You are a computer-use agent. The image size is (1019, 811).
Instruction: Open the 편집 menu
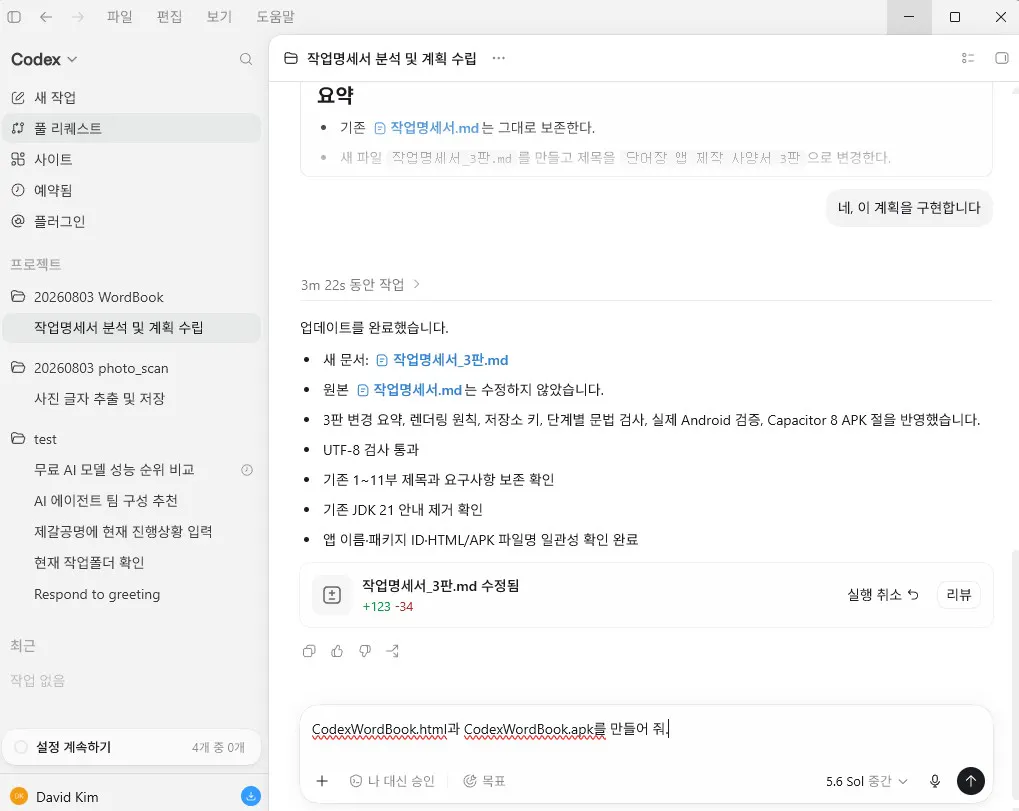pyautogui.click(x=170, y=17)
